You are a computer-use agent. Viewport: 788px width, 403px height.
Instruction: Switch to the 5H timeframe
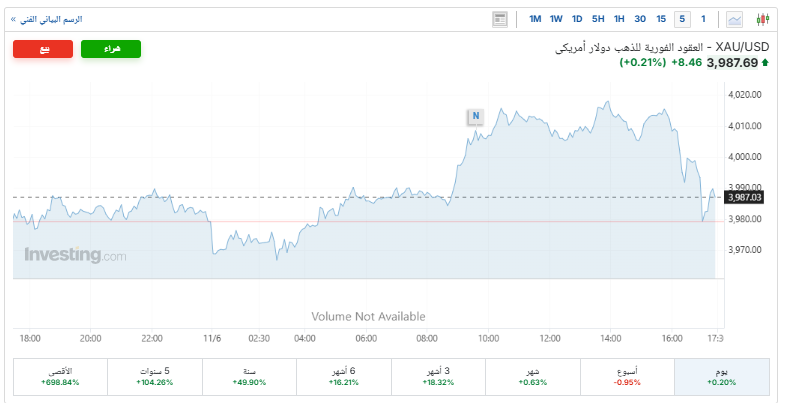598,19
